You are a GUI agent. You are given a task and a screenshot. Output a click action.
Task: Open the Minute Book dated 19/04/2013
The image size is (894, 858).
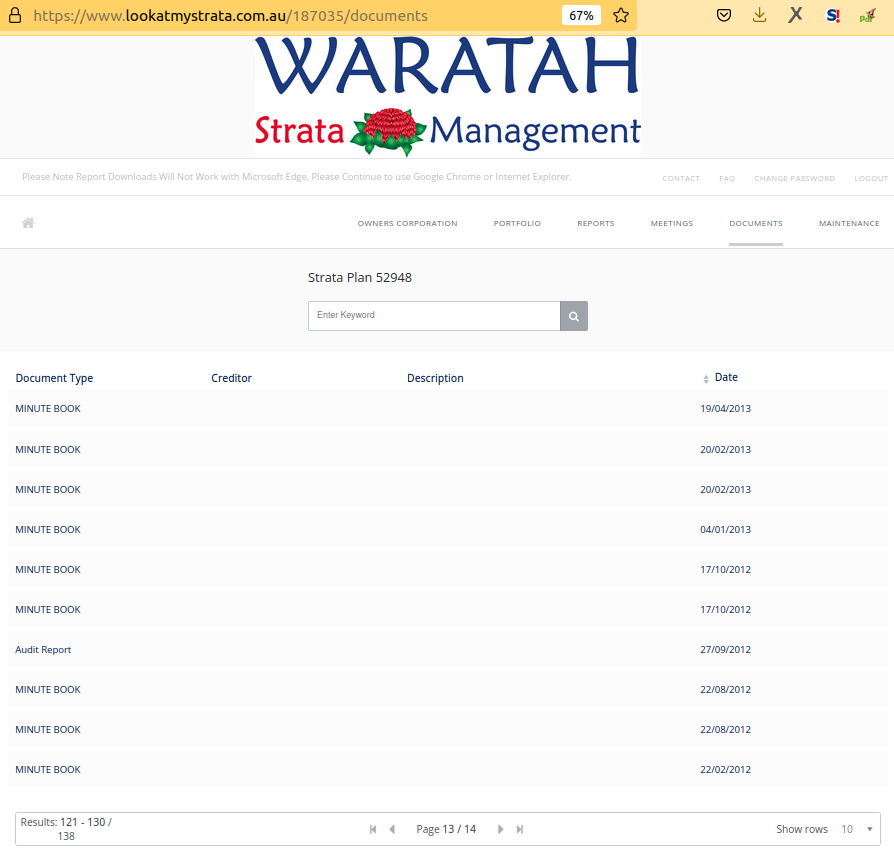(447, 409)
